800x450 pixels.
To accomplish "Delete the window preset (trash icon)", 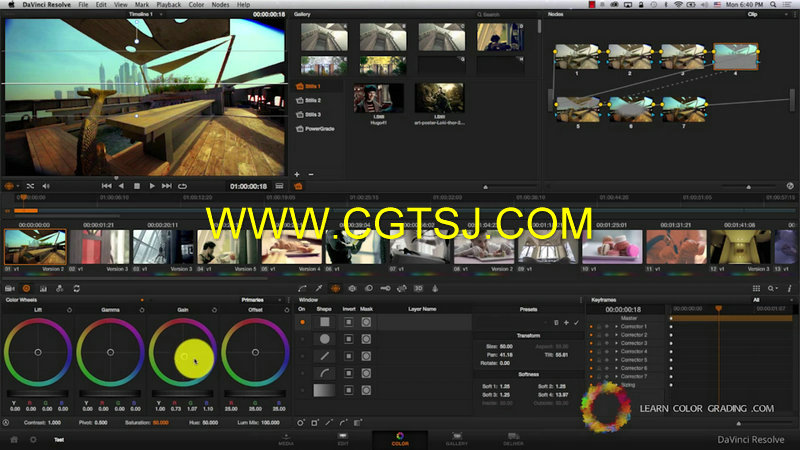I will 556,322.
